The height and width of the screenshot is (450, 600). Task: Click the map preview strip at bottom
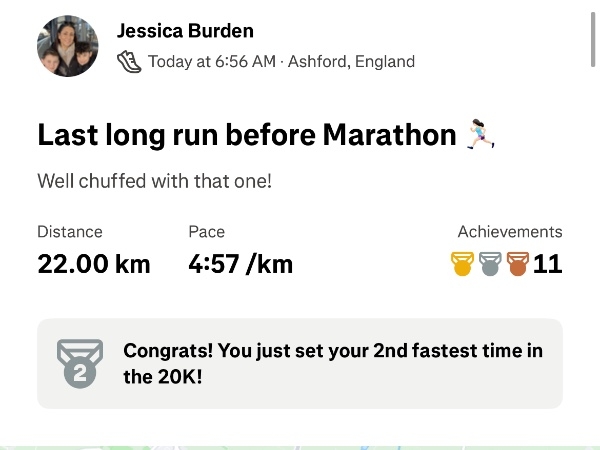click(300, 447)
